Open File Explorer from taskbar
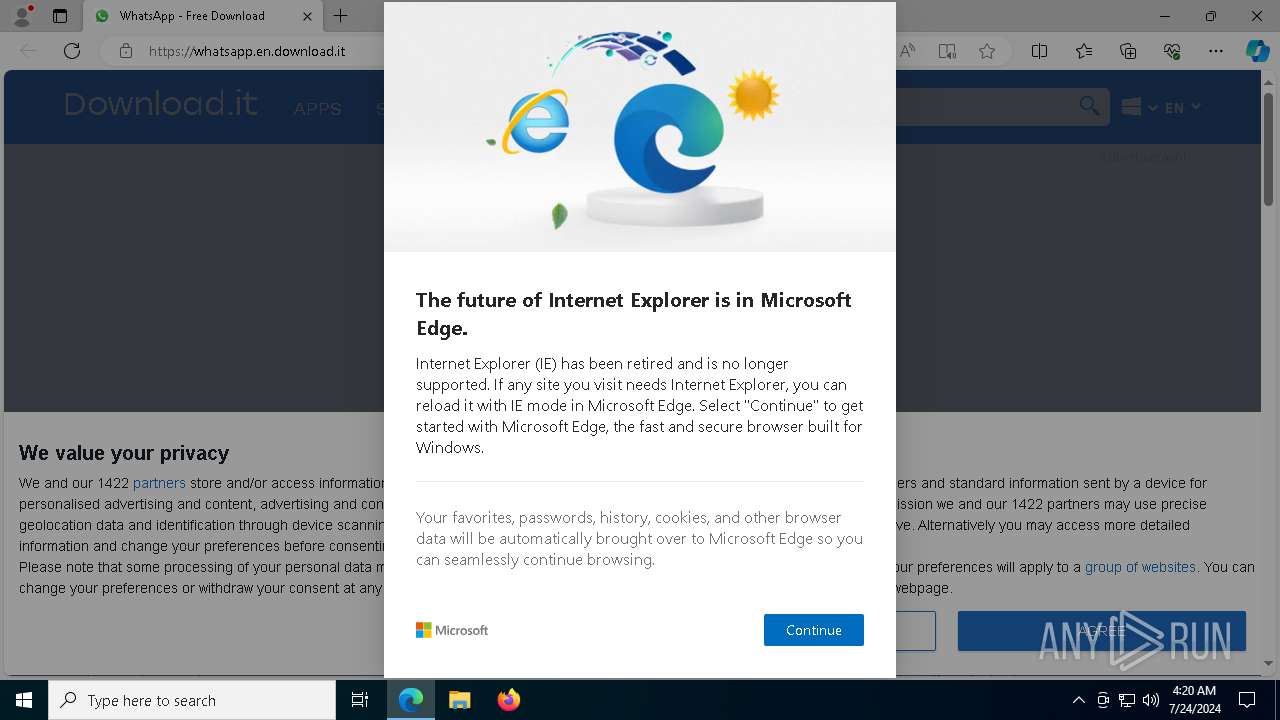The width and height of the screenshot is (1280, 720). coord(460,700)
